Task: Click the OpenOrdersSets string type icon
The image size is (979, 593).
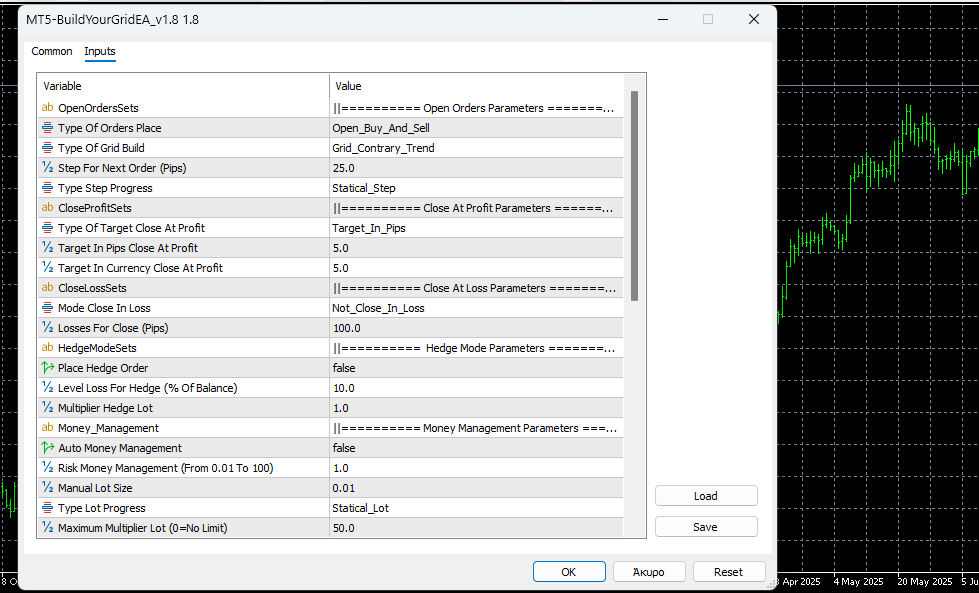Action: [47, 108]
